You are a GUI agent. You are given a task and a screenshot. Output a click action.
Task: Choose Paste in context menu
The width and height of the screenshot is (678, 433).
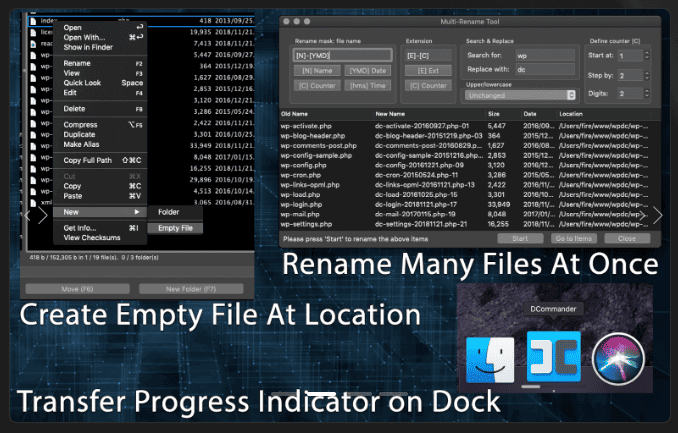tap(100, 196)
